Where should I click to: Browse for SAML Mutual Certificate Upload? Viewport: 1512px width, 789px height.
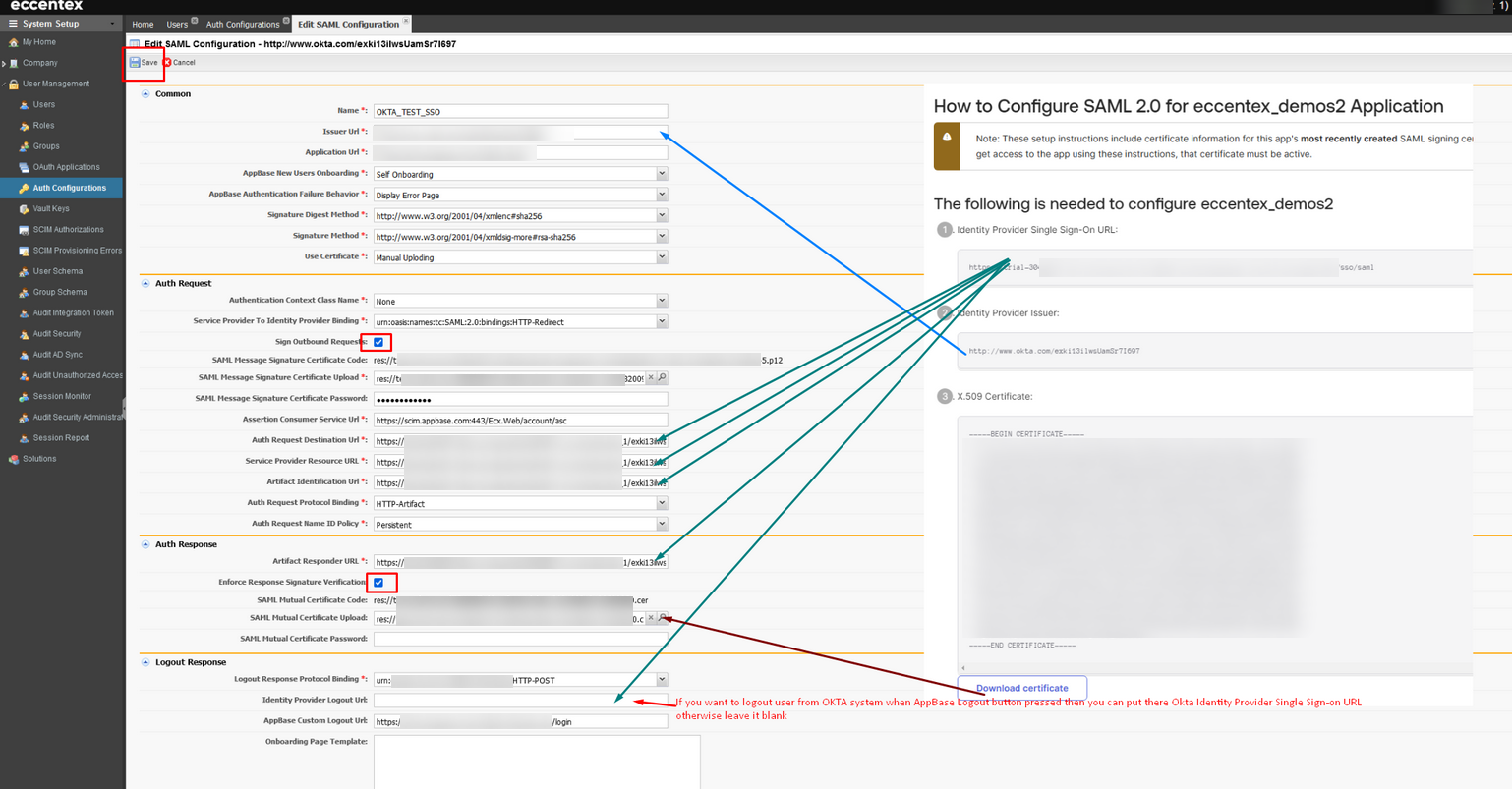point(662,618)
